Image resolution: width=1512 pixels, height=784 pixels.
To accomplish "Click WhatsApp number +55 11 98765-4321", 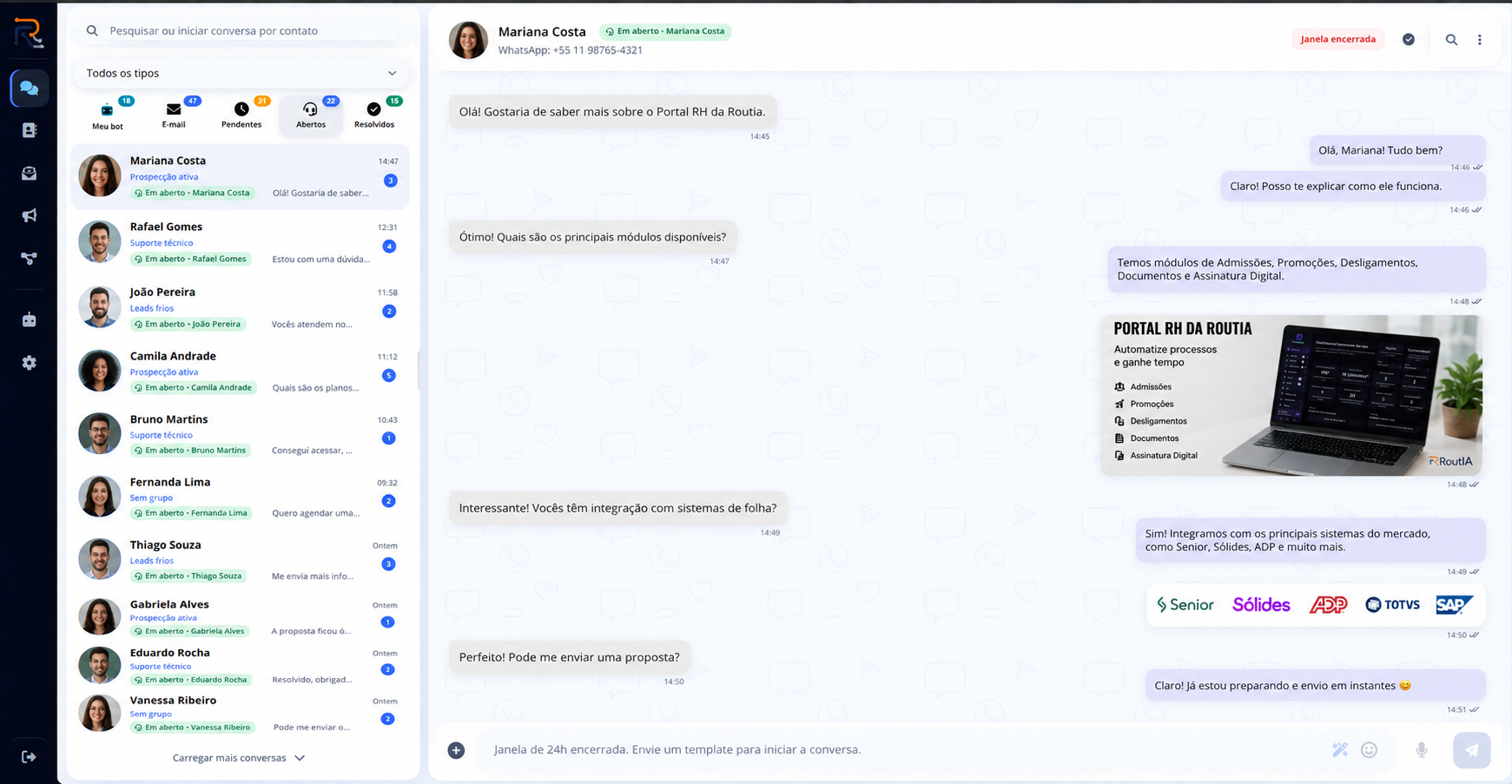I will coord(571,50).
